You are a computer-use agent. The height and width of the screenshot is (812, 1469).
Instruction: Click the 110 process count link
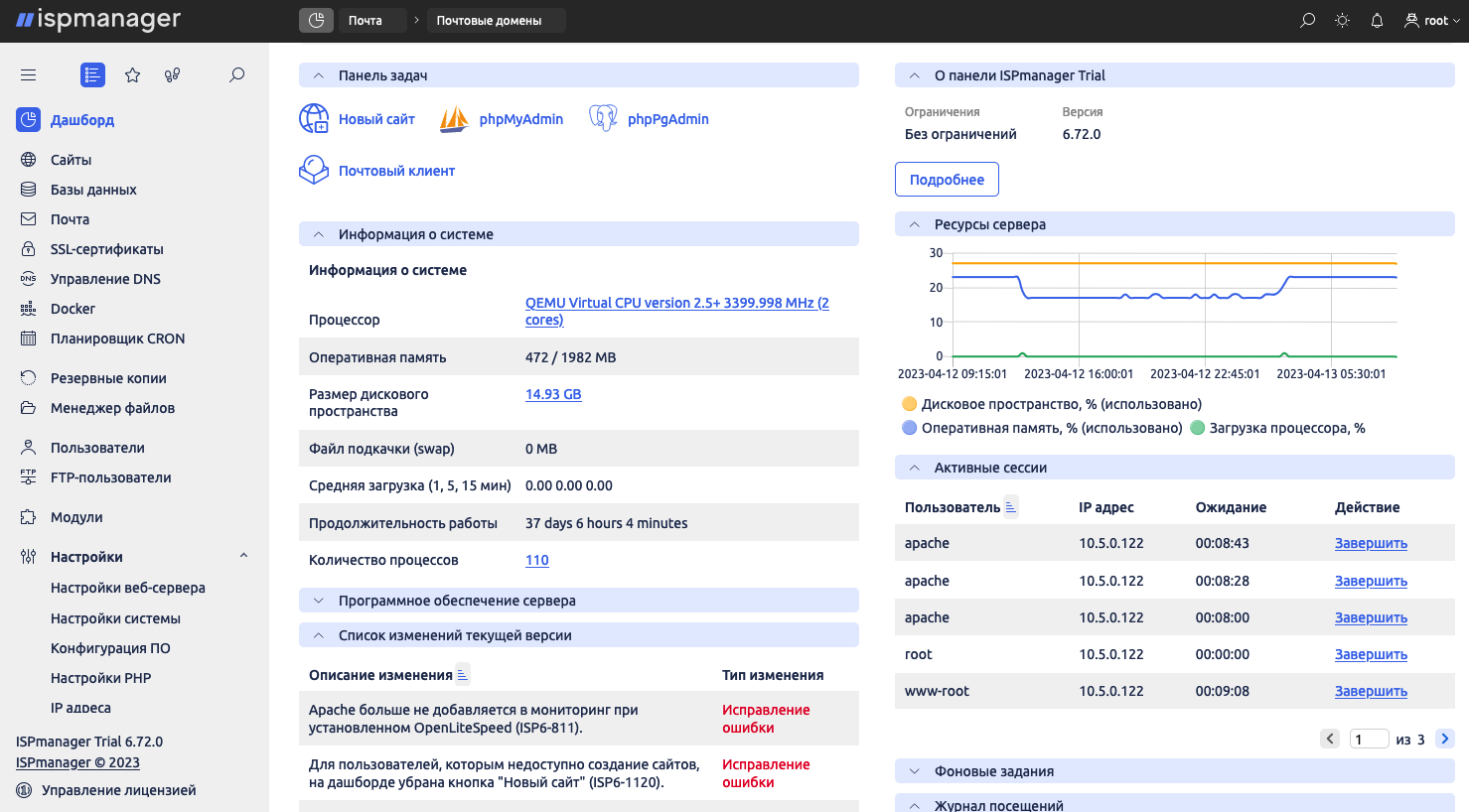(x=537, y=560)
